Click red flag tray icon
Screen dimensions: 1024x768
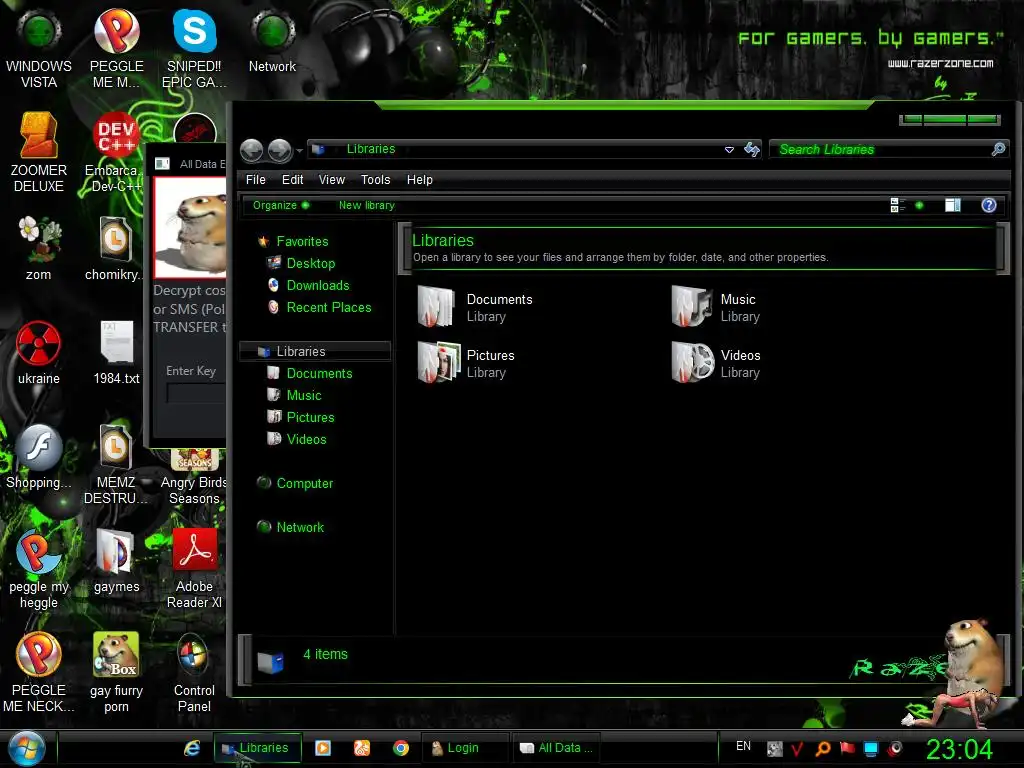tap(846, 748)
